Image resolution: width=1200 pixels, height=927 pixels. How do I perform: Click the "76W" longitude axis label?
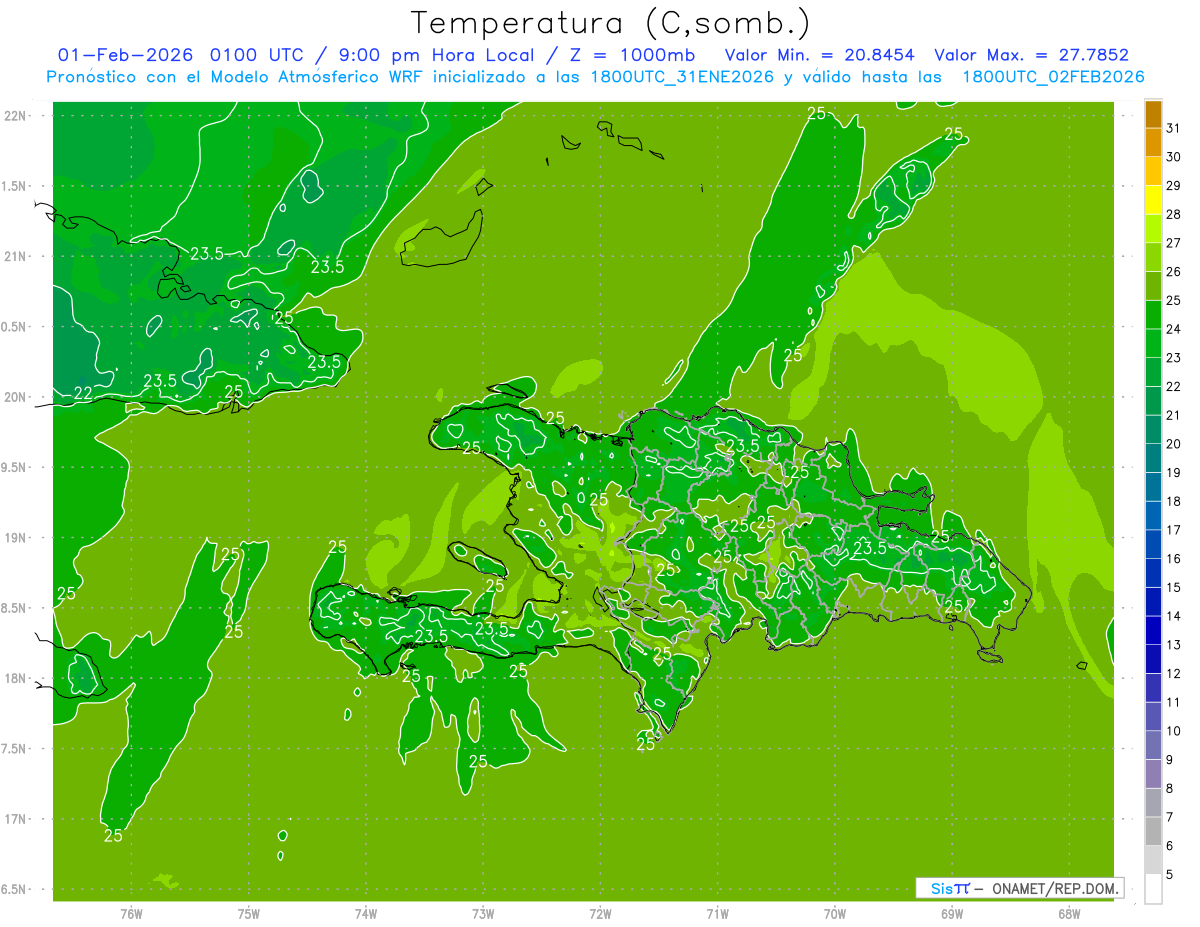coord(131,914)
